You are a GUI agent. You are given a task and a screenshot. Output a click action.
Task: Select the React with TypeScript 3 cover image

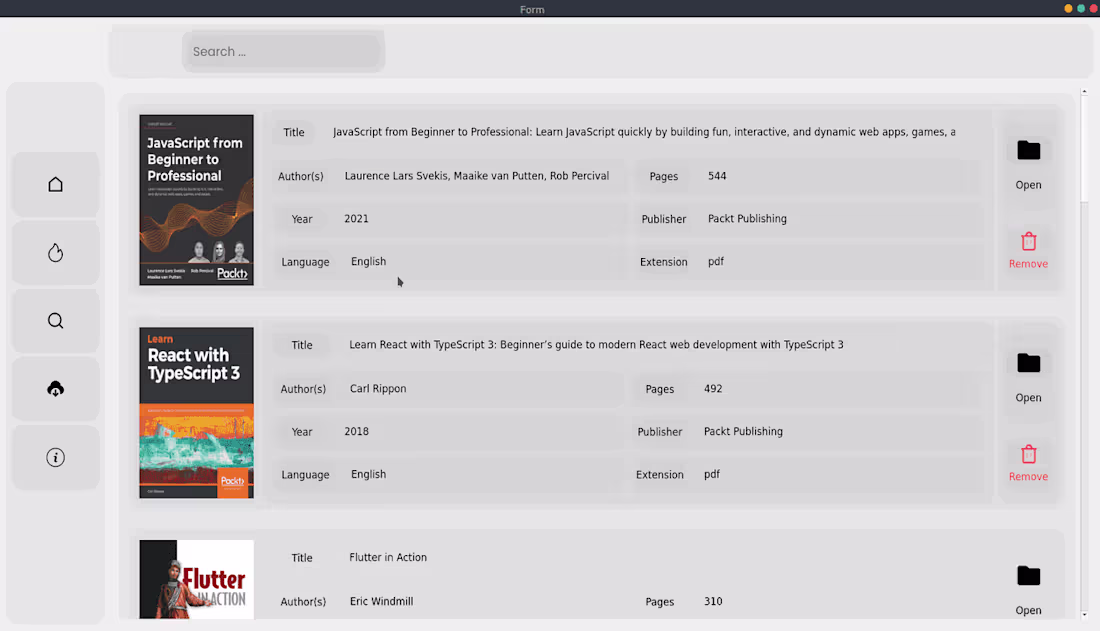[x=196, y=412]
